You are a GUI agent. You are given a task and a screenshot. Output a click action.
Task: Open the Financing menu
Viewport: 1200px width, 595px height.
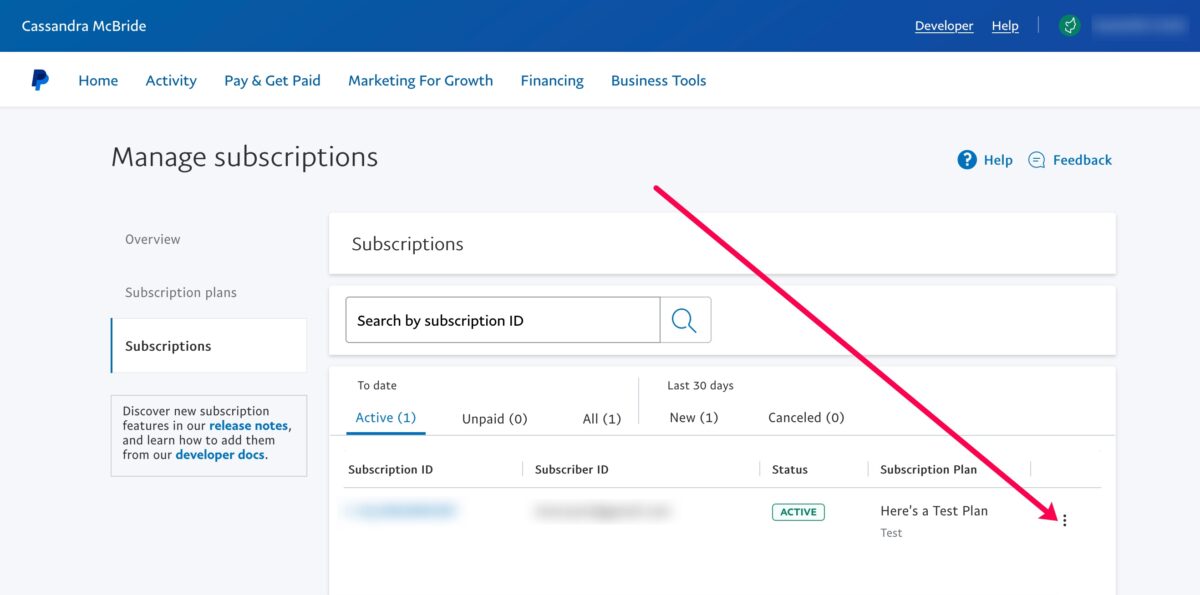552,81
